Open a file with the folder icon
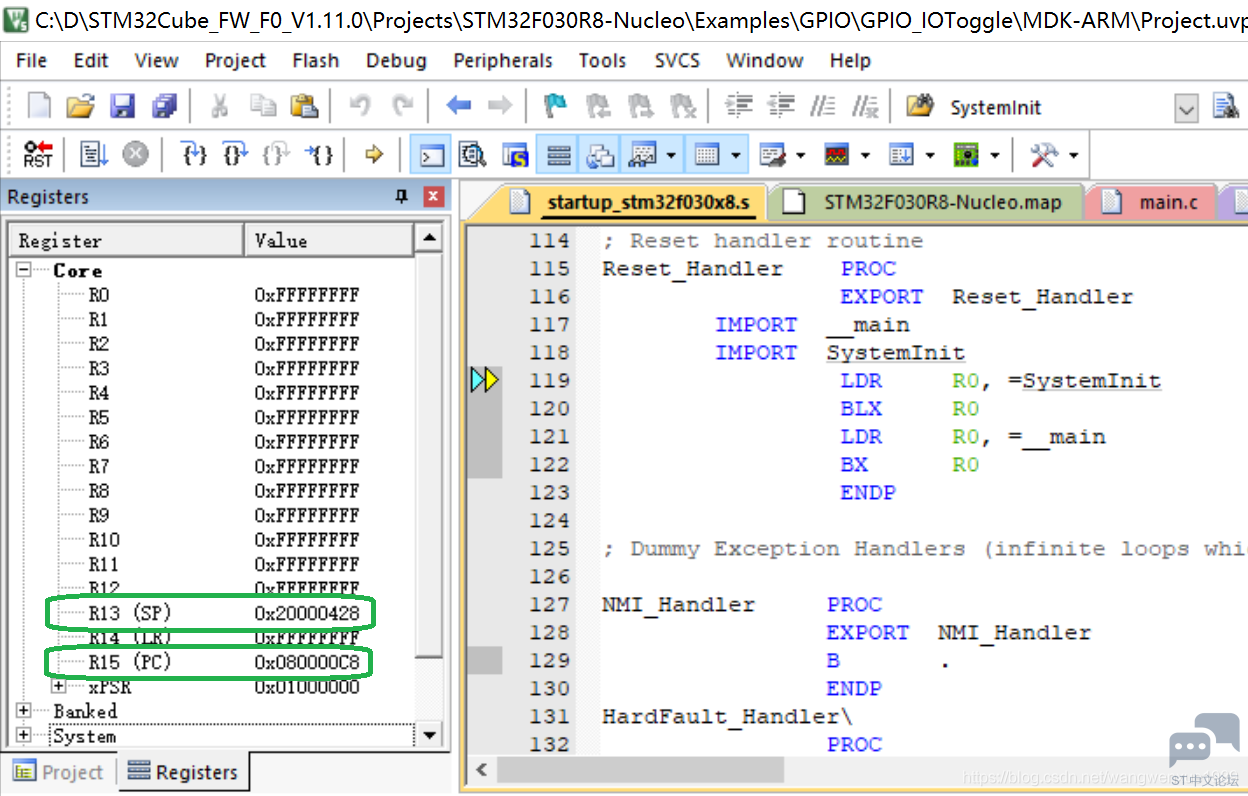Image resolution: width=1248 pixels, height=796 pixels. (80, 106)
